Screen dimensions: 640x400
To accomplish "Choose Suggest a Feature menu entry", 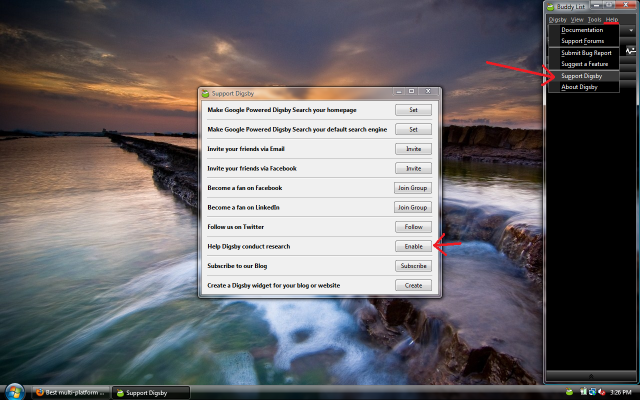I will 584,64.
